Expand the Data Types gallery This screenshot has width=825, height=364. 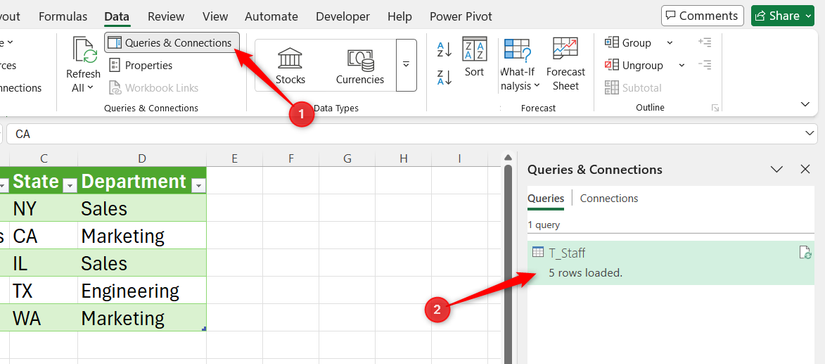(x=406, y=65)
